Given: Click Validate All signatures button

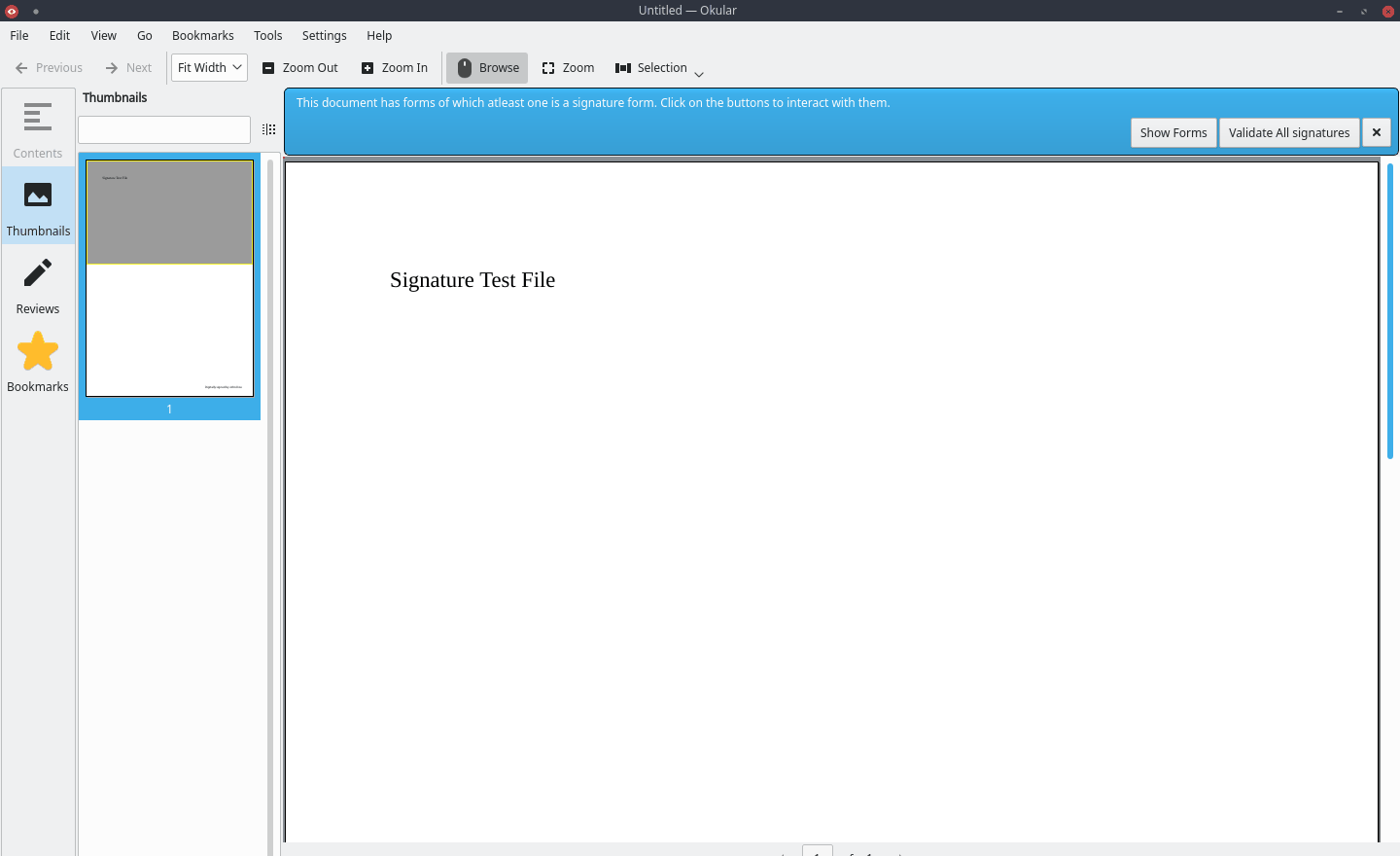Looking at the screenshot, I should point(1288,133).
